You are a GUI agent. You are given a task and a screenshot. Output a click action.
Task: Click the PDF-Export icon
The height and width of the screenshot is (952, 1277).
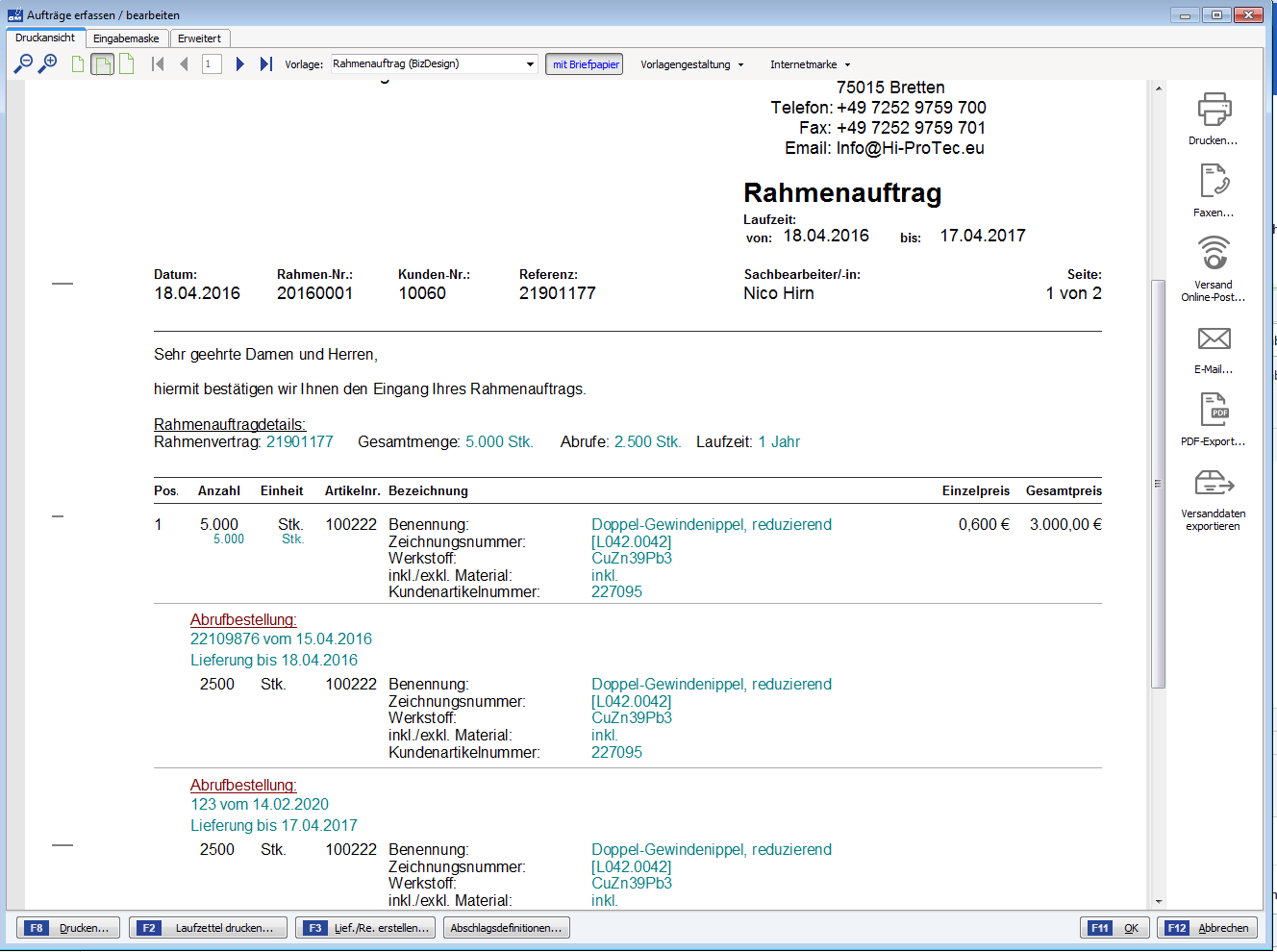click(x=1214, y=410)
